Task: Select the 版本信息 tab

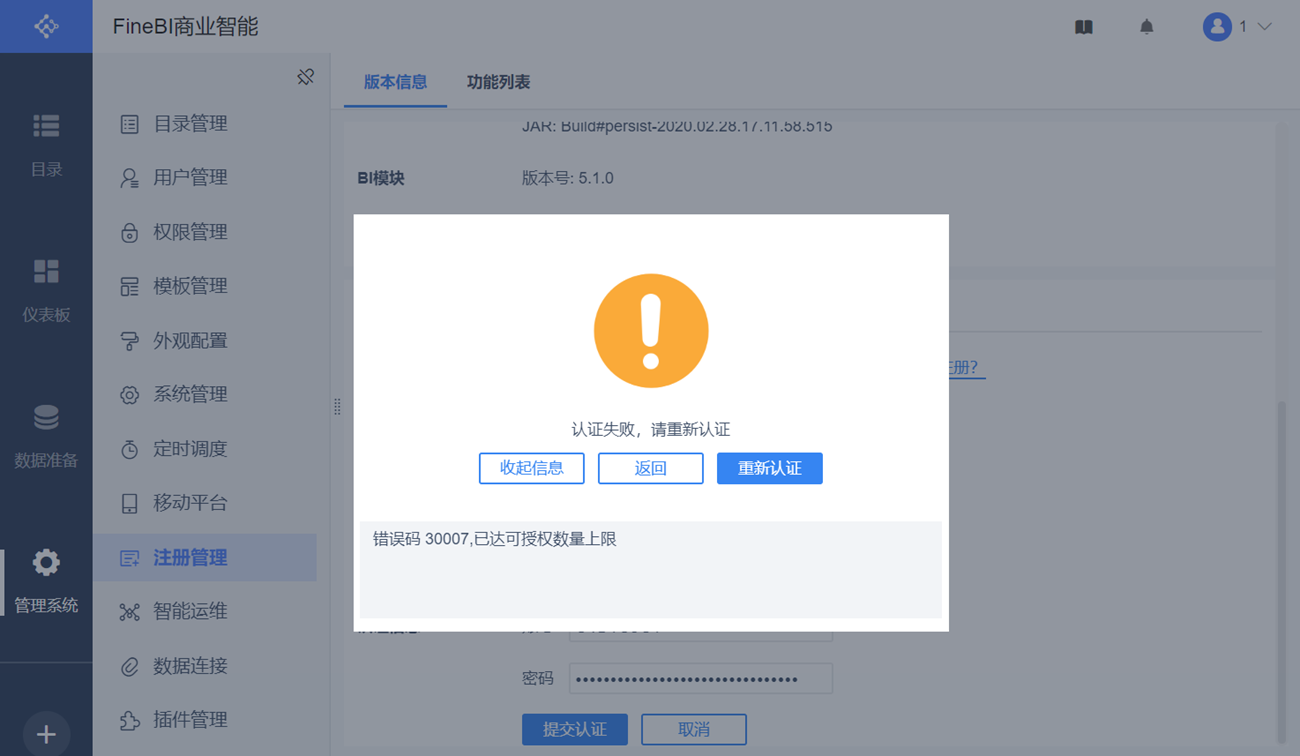Action: point(395,82)
